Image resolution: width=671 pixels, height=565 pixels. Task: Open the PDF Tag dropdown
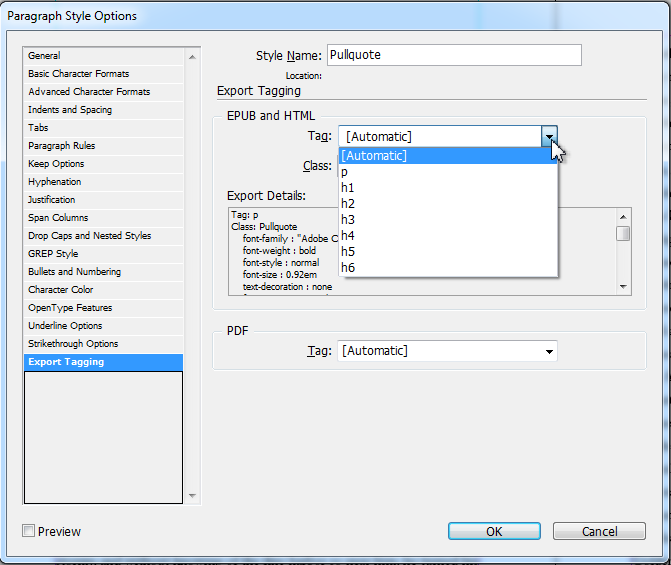tap(447, 351)
